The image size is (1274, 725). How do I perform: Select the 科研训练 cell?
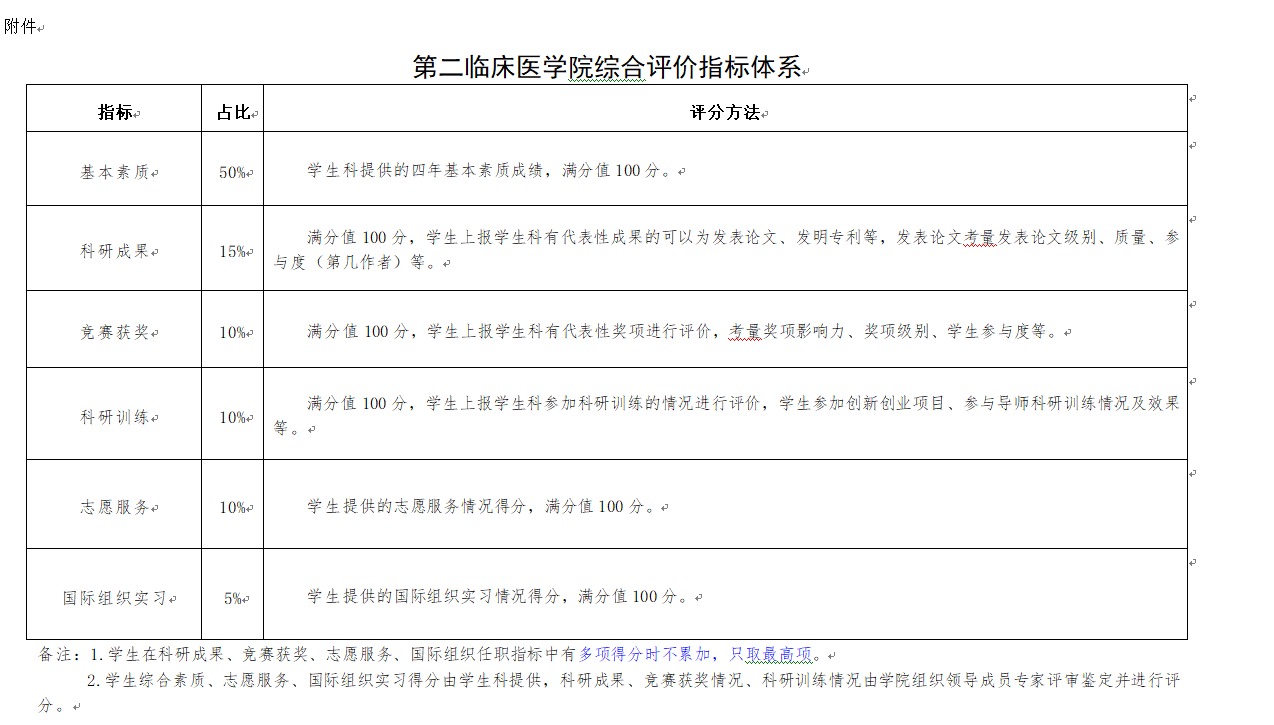pyautogui.click(x=115, y=417)
